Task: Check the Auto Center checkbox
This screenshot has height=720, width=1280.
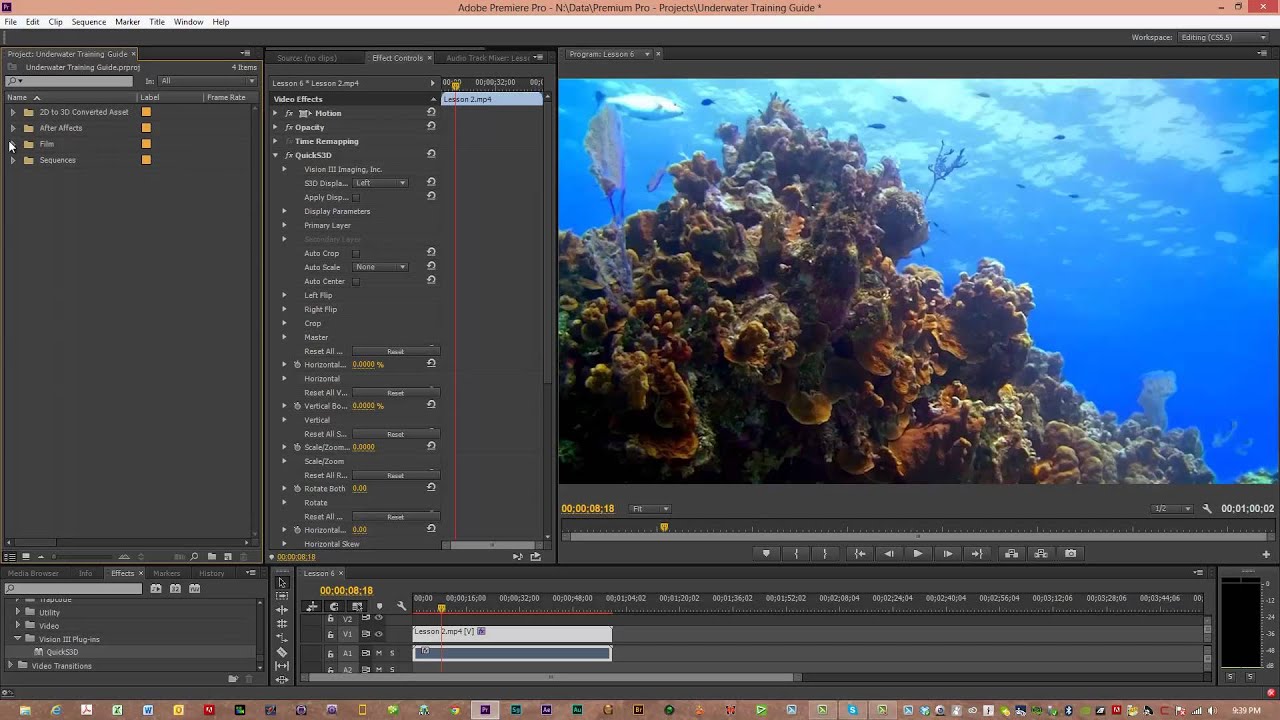Action: tap(356, 282)
